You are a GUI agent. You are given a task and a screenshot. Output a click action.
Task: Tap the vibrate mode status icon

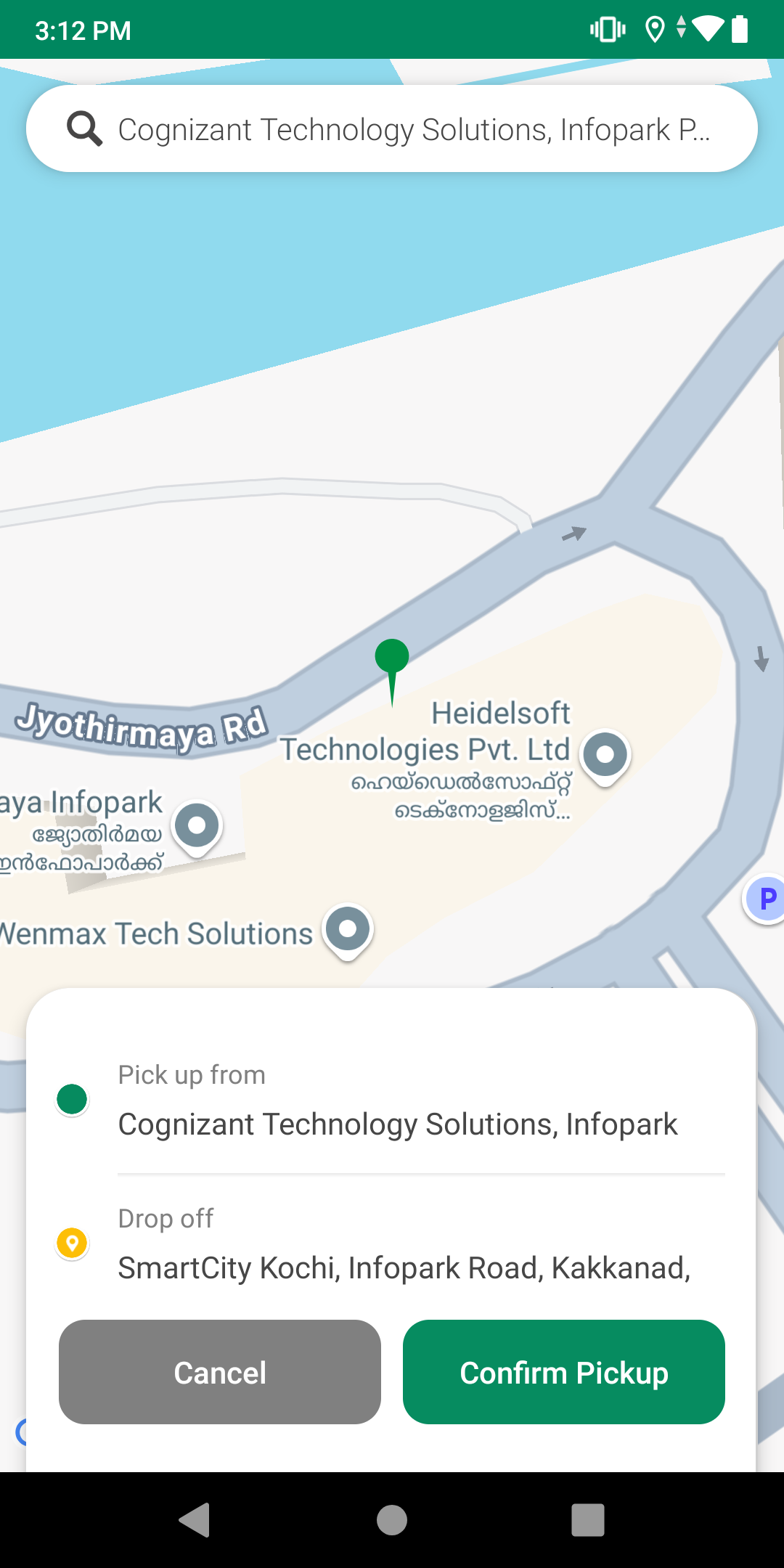click(608, 30)
